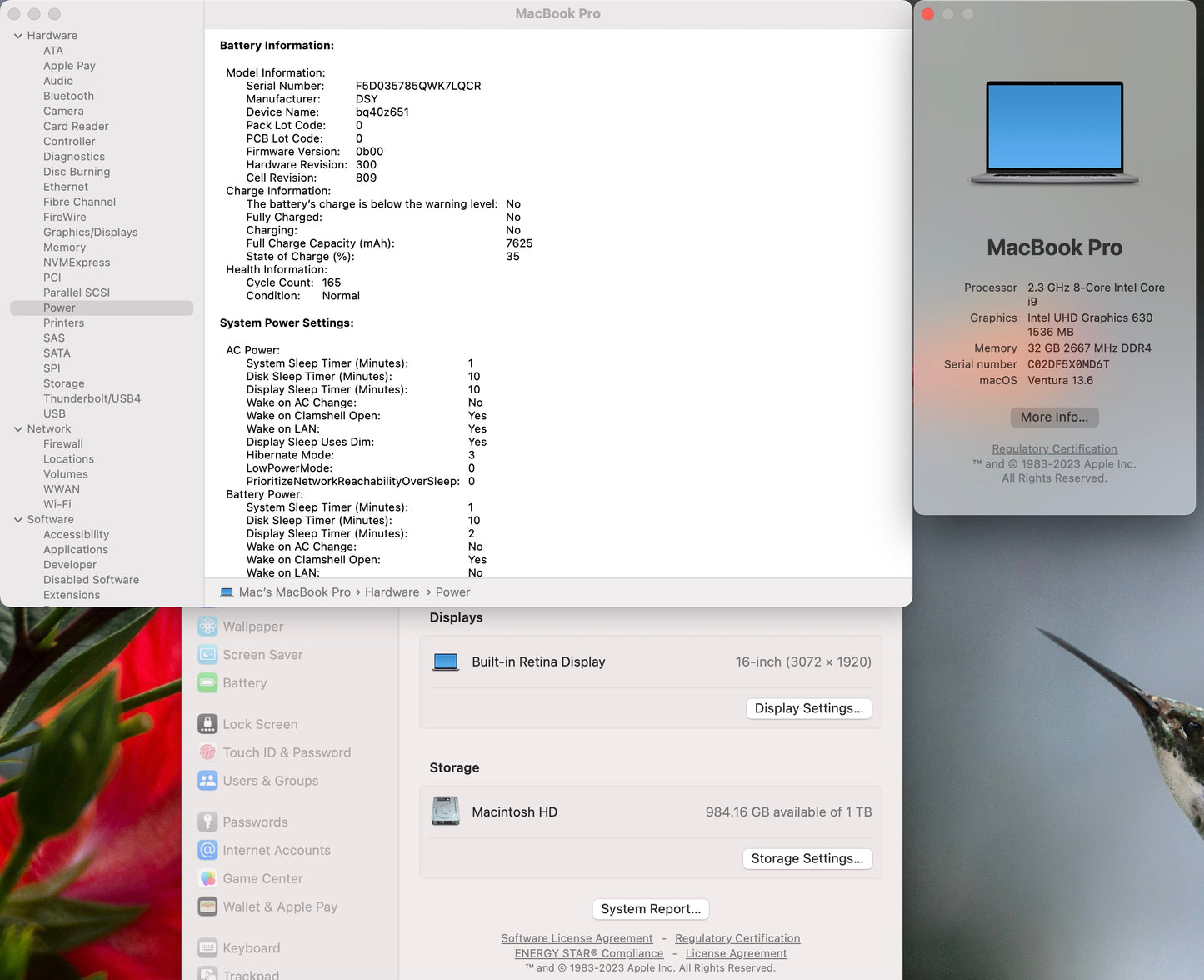Select Bluetooth in the Hardware list
Screen dimensions: 1204x980
click(x=68, y=96)
